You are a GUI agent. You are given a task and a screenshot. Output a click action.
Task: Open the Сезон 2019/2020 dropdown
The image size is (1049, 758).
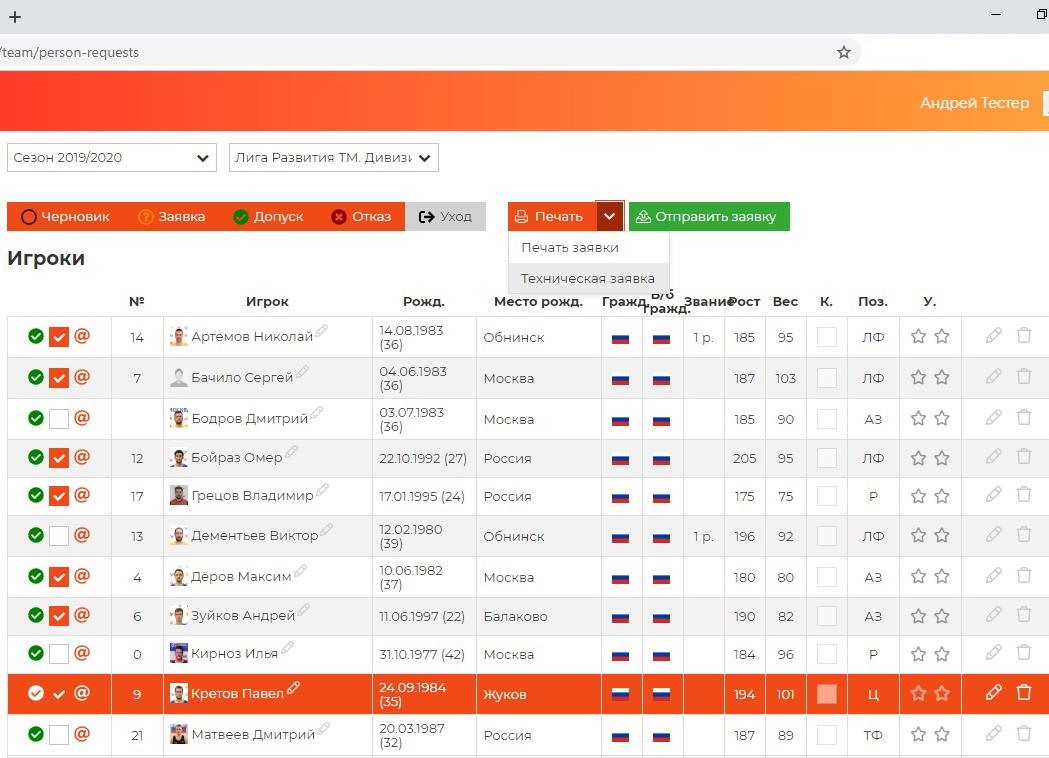click(112, 158)
